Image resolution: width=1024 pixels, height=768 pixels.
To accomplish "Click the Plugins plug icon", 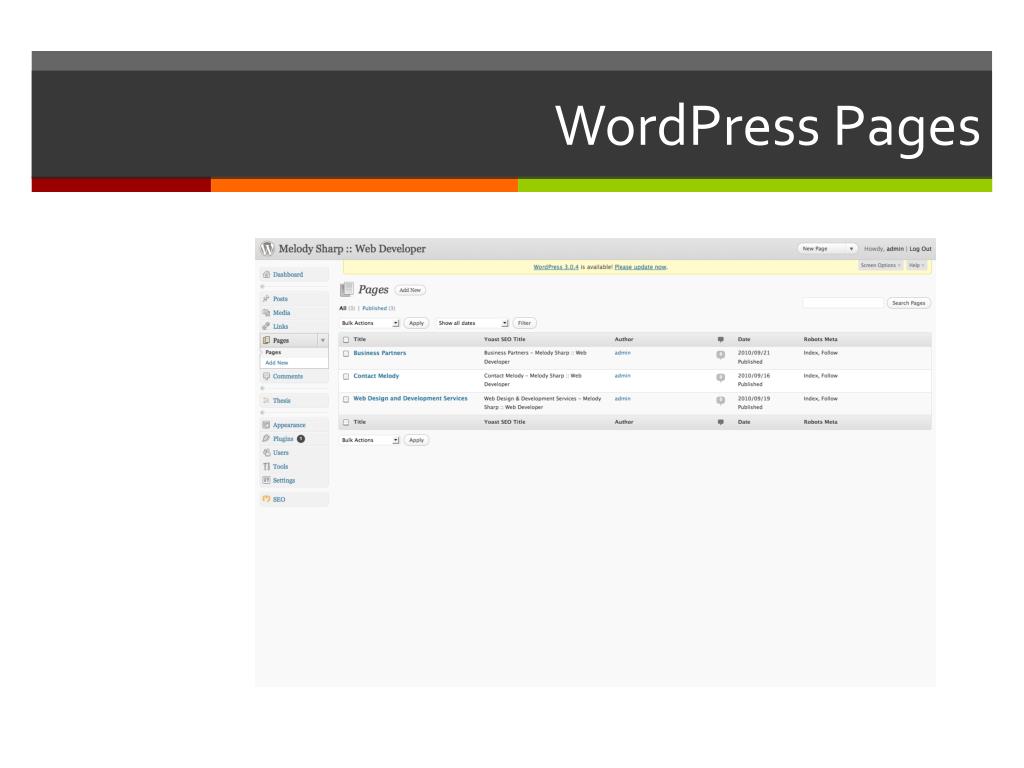I will (x=266, y=439).
